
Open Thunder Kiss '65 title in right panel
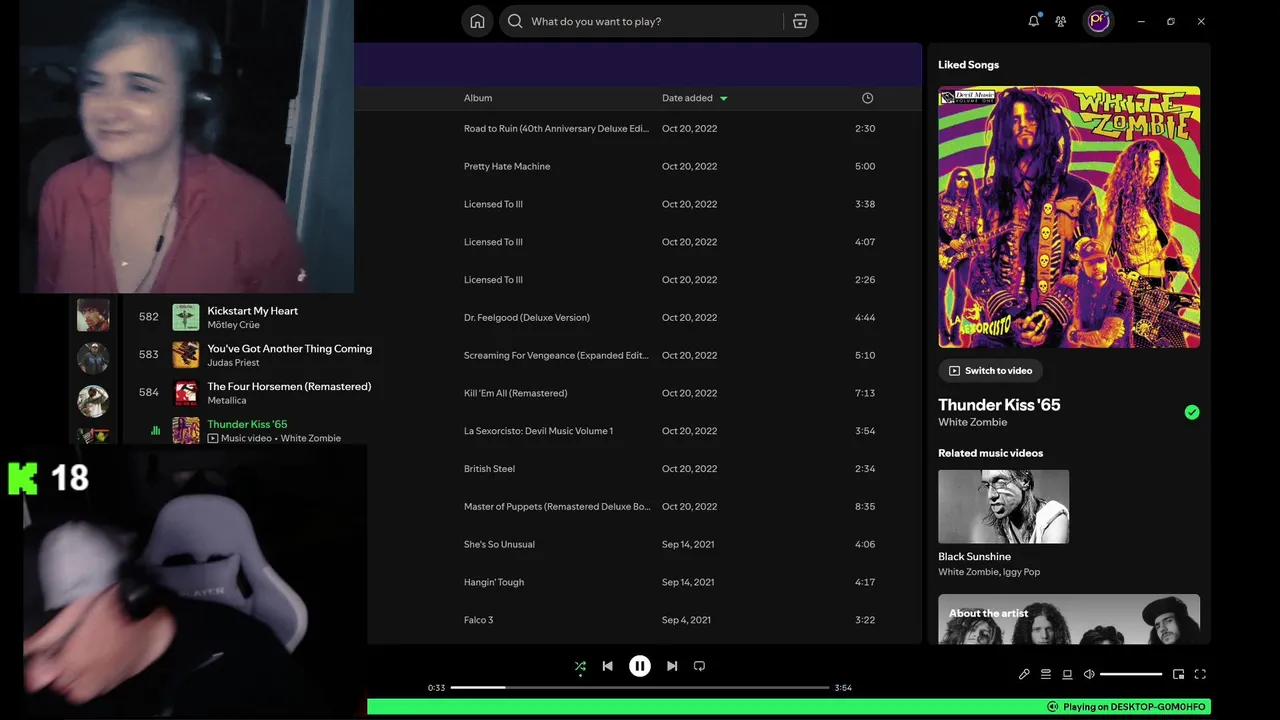tap(999, 405)
